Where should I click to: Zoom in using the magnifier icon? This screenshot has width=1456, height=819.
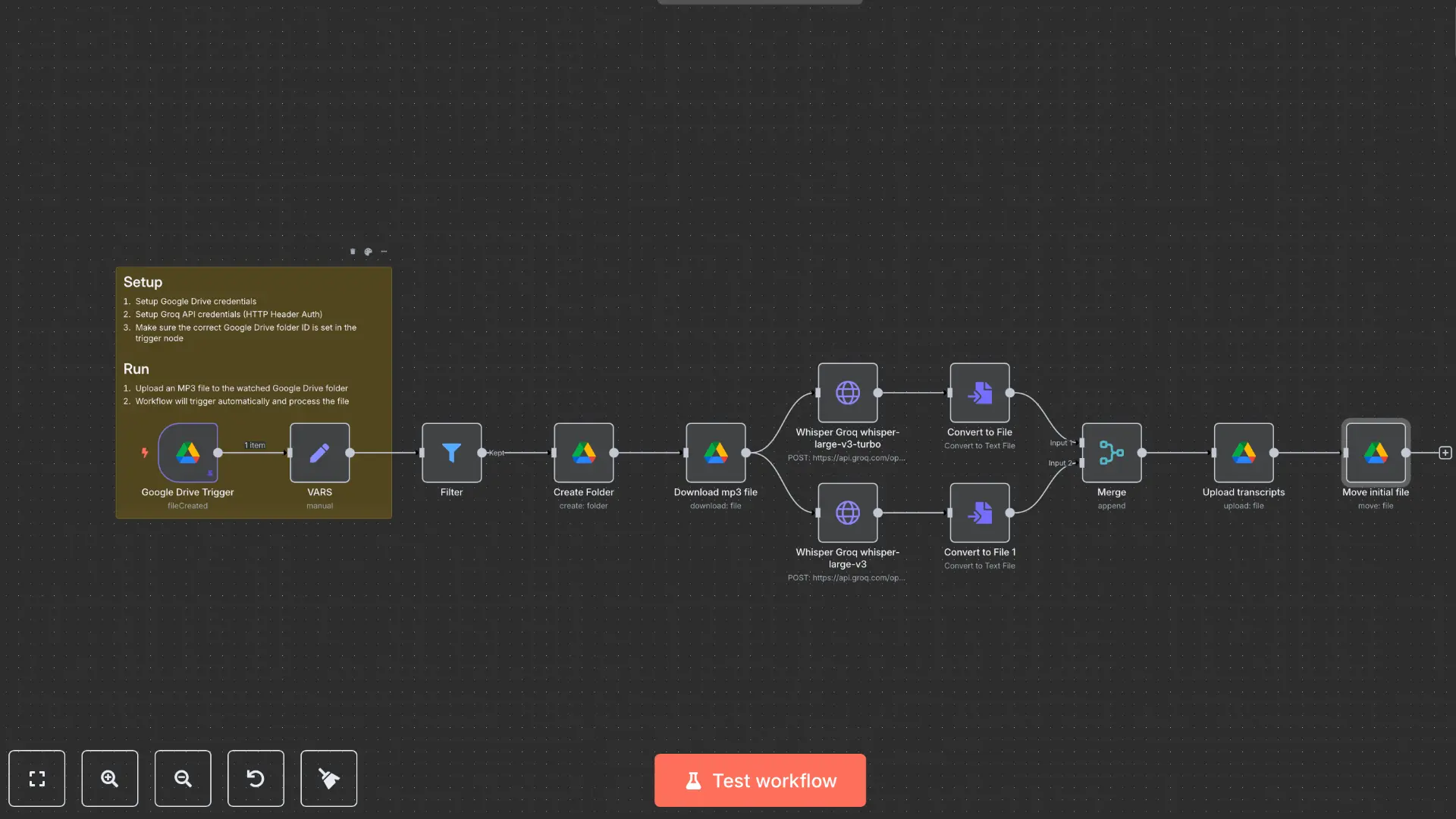pos(110,778)
